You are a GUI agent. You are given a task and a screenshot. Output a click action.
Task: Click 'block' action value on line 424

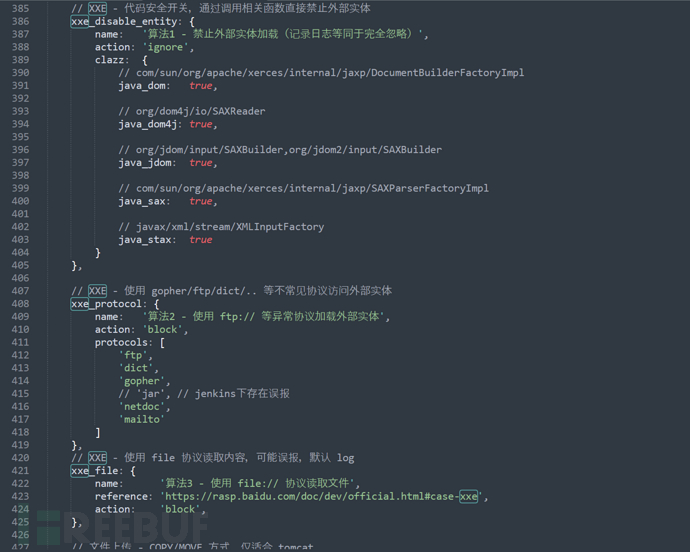180,509
